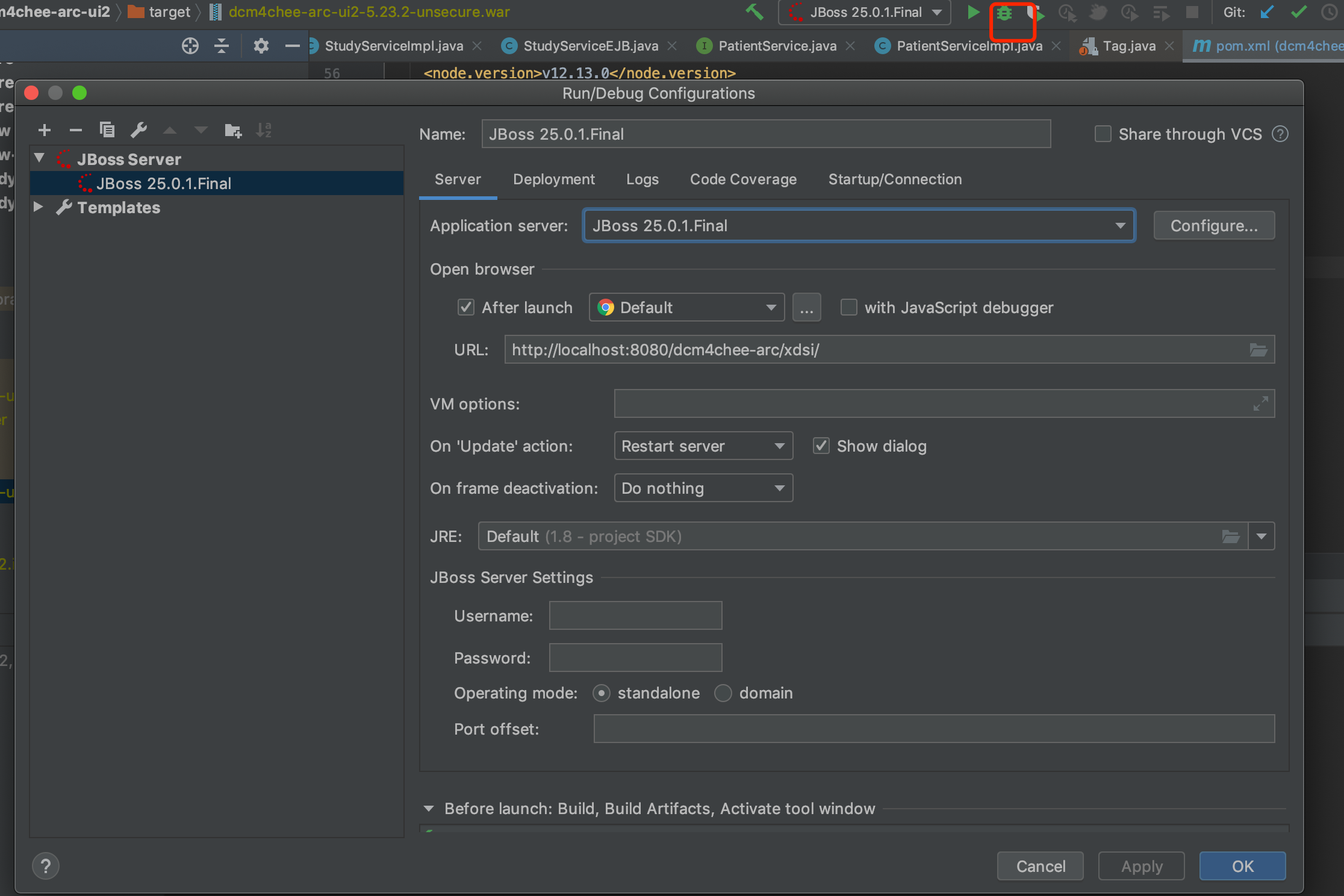
Task: Open help question mark at dialog bottom
Action: tap(46, 866)
